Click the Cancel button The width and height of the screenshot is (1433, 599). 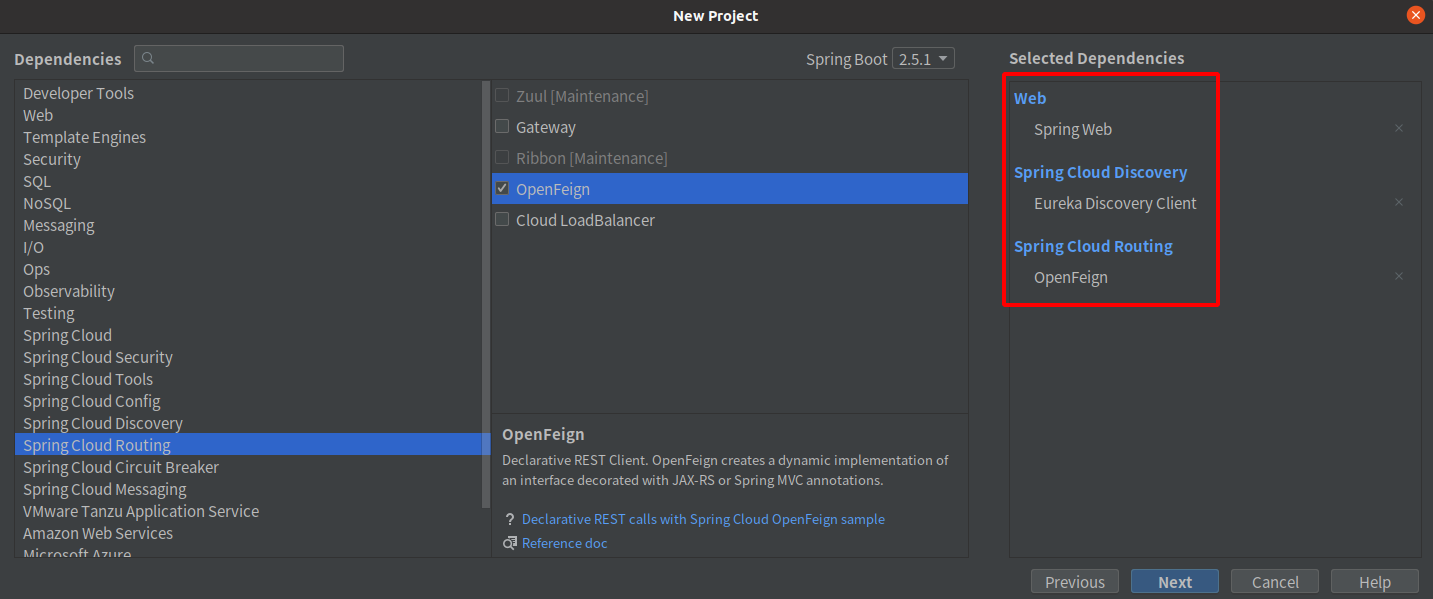(x=1275, y=582)
